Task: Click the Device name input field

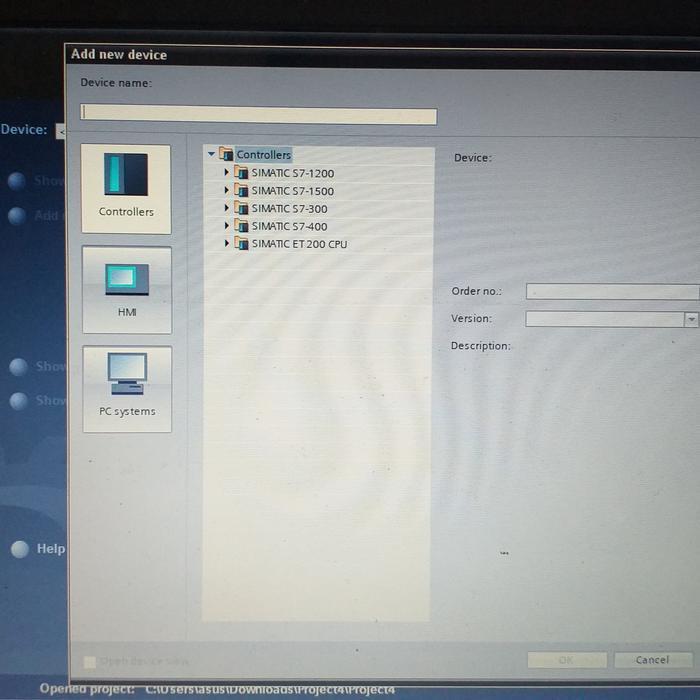Action: tap(258, 115)
